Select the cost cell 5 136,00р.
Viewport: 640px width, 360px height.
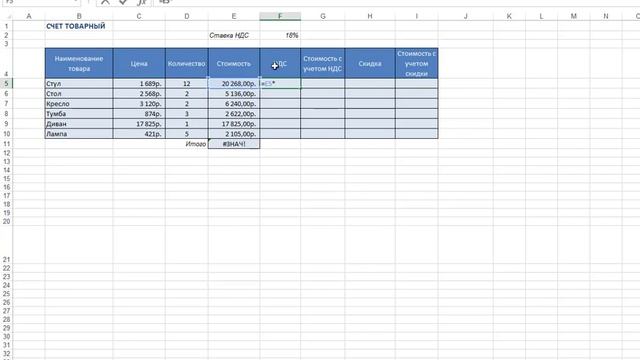click(233, 93)
